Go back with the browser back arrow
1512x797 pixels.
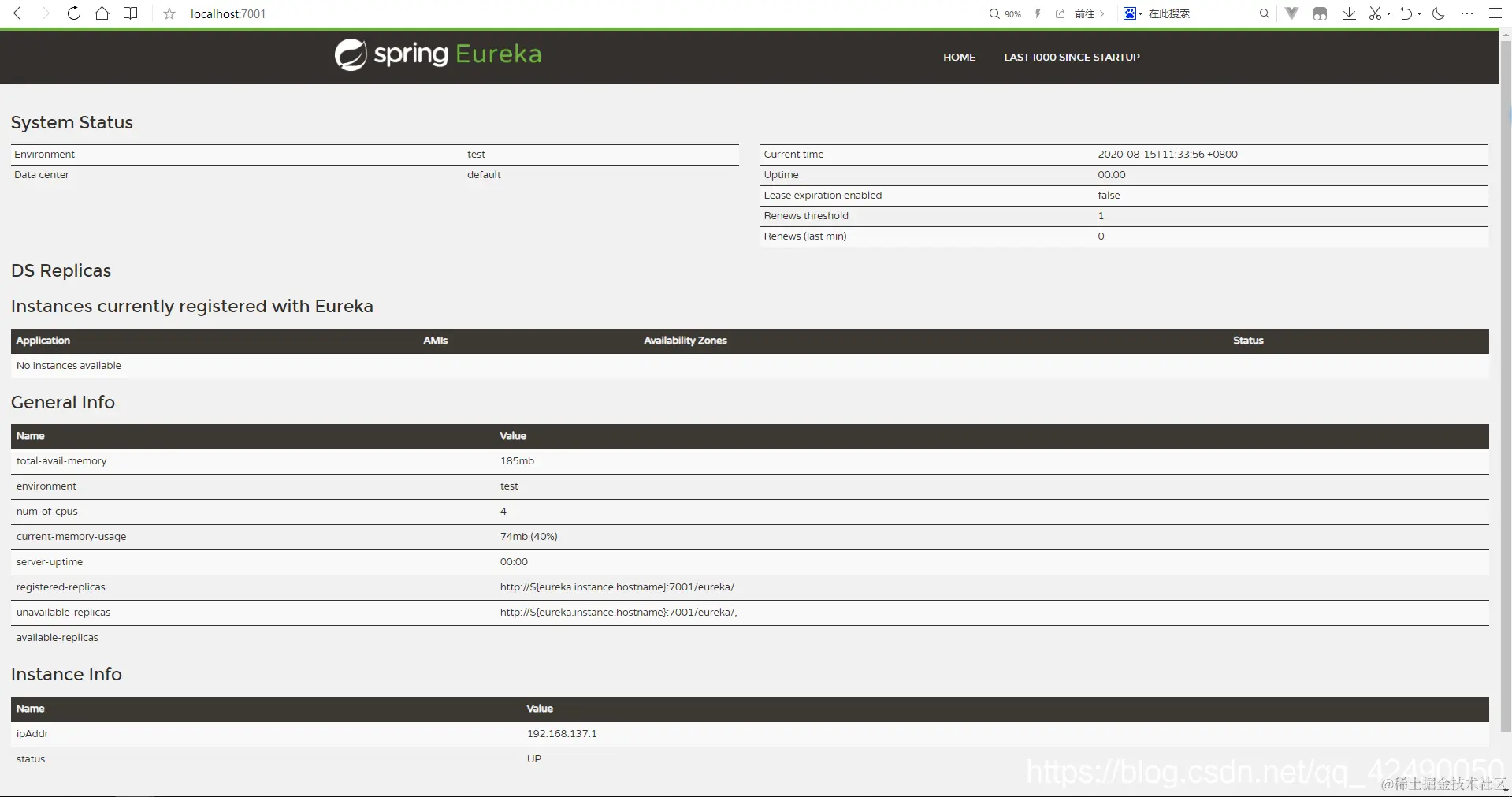point(17,13)
